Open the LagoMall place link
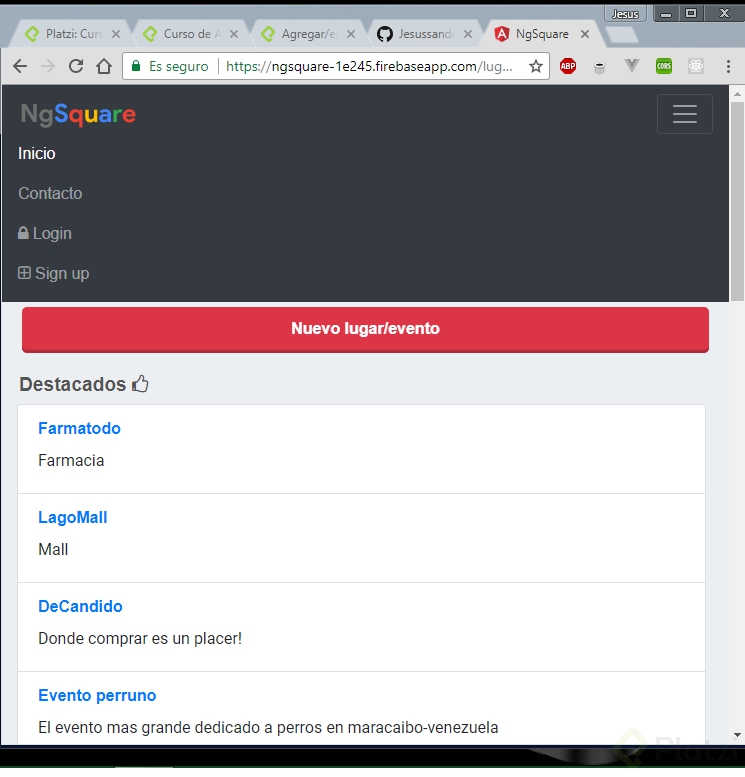This screenshot has height=777, width=745. click(73, 517)
